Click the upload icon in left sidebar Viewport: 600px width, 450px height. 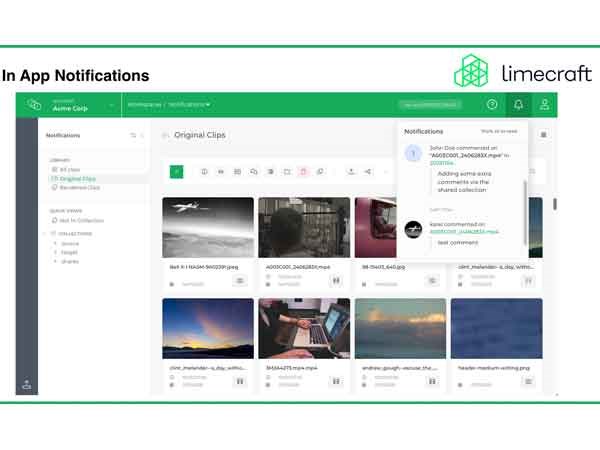coord(28,386)
